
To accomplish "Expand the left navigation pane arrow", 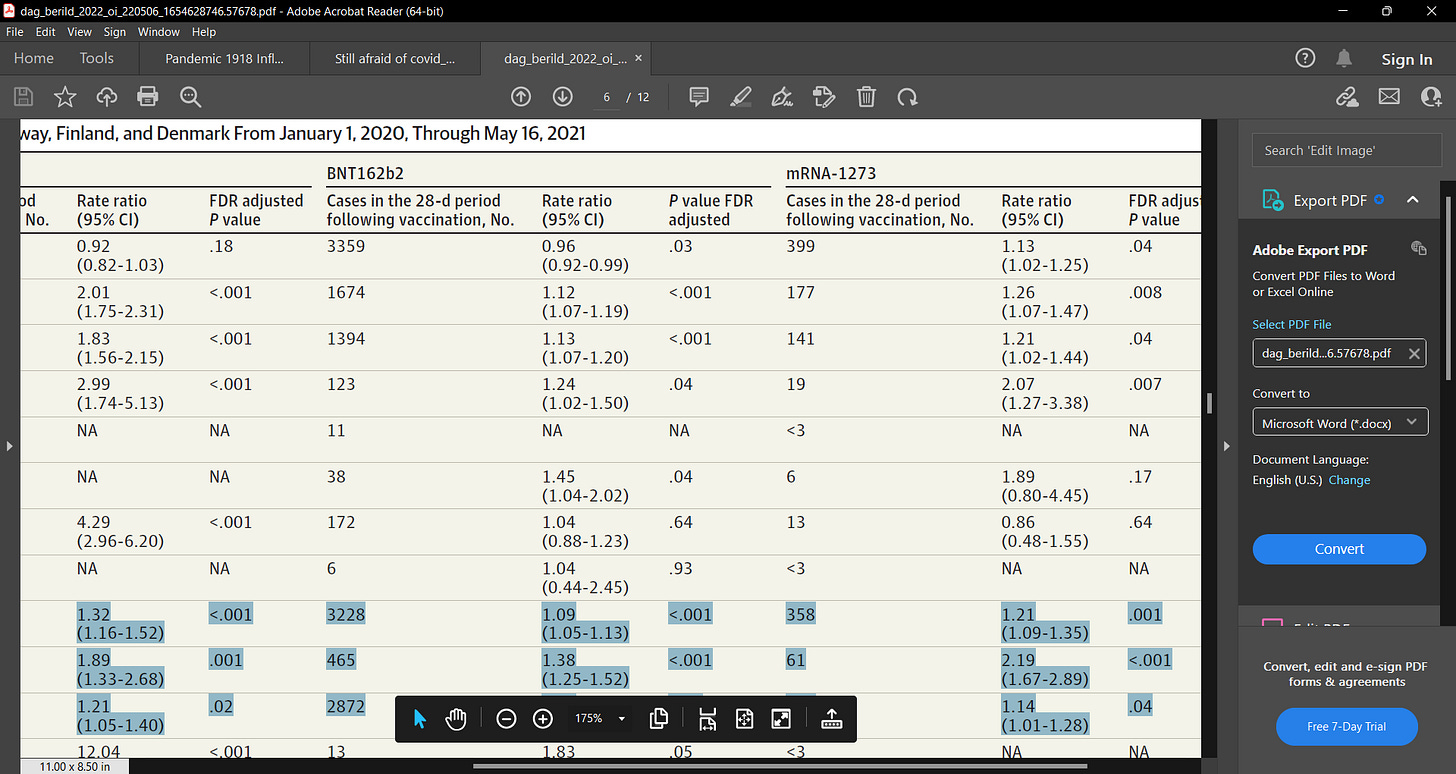I will [9, 445].
